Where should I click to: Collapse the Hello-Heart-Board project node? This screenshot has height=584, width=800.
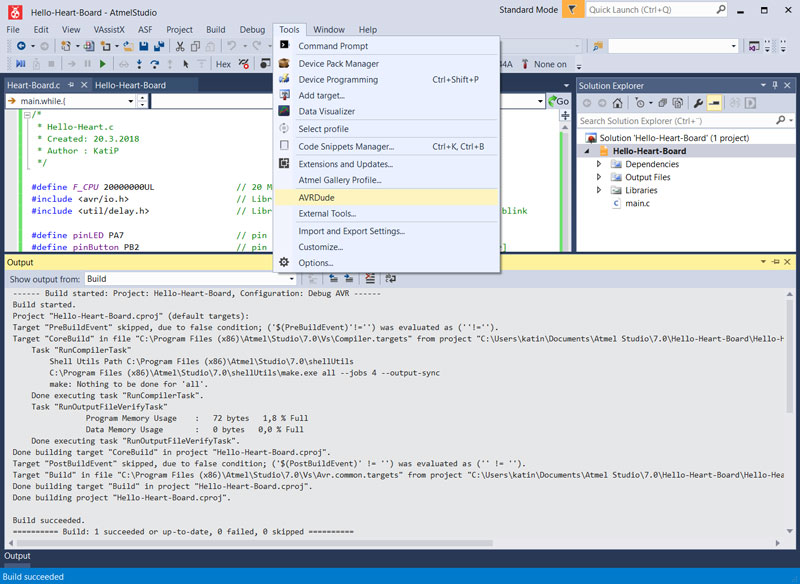(587, 151)
